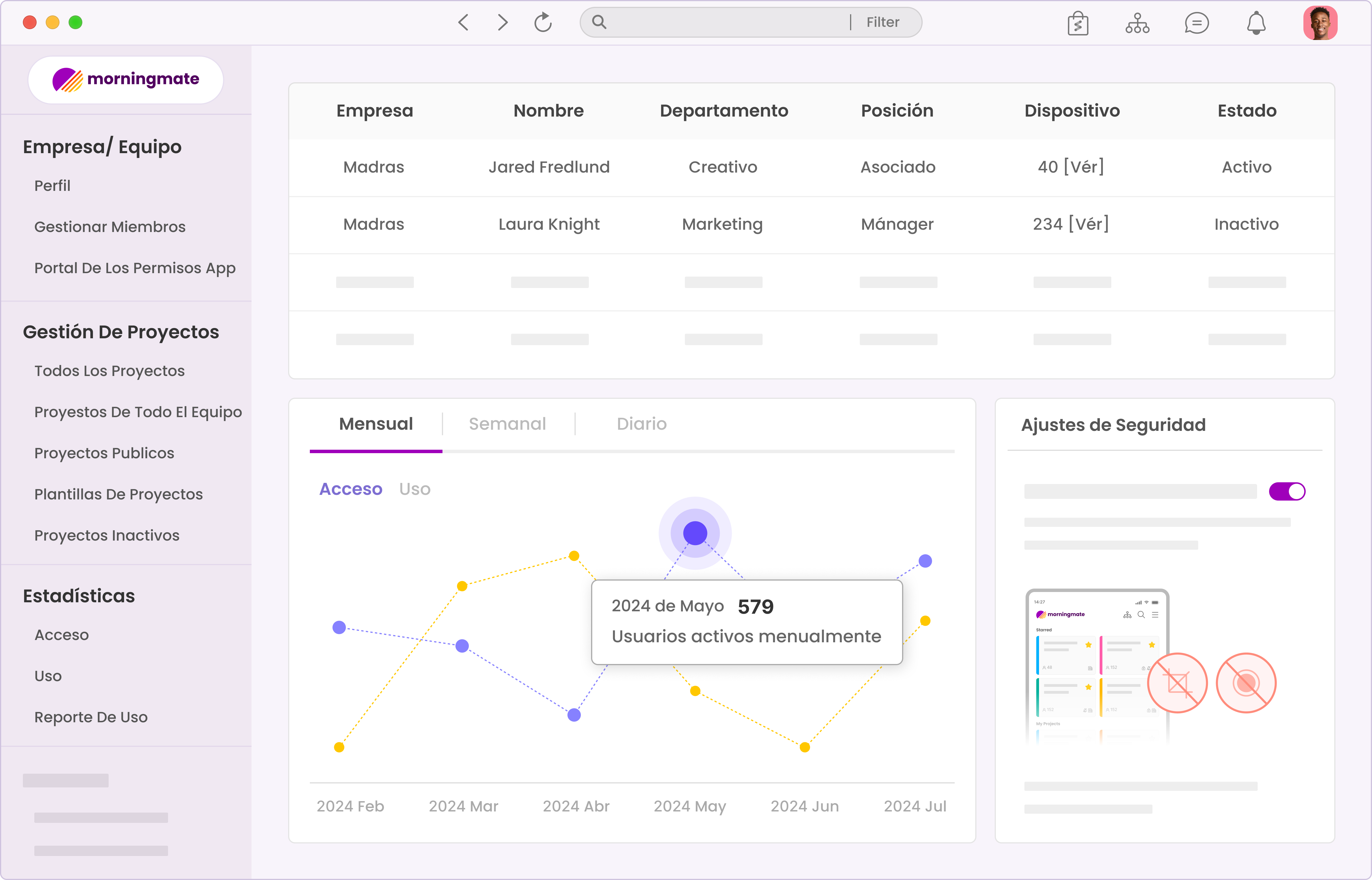Toggle the security settings switch off
Screen dimensions: 1372x880
tap(1287, 491)
